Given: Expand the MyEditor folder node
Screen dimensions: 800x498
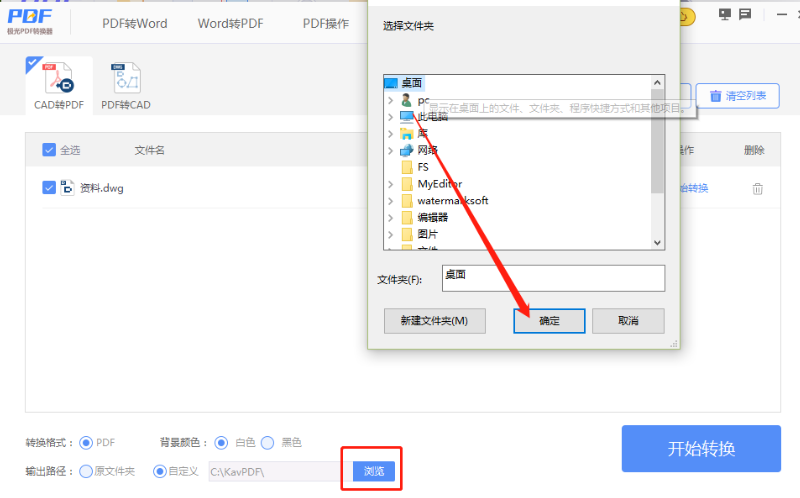Looking at the screenshot, I should click(x=390, y=184).
